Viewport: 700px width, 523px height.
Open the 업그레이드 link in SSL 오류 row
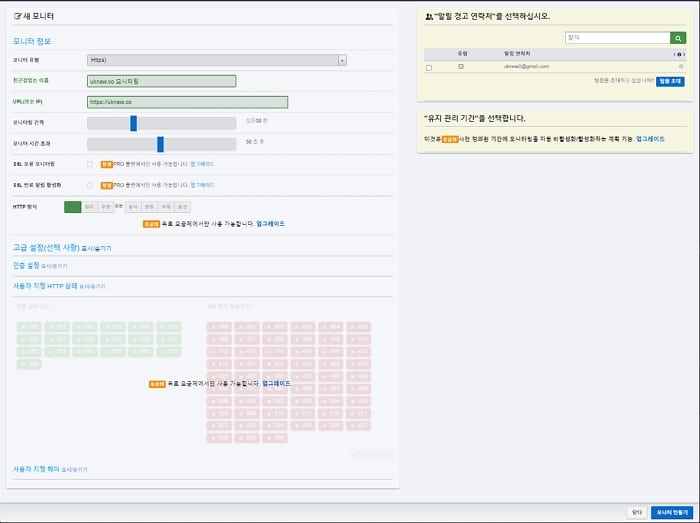202,164
